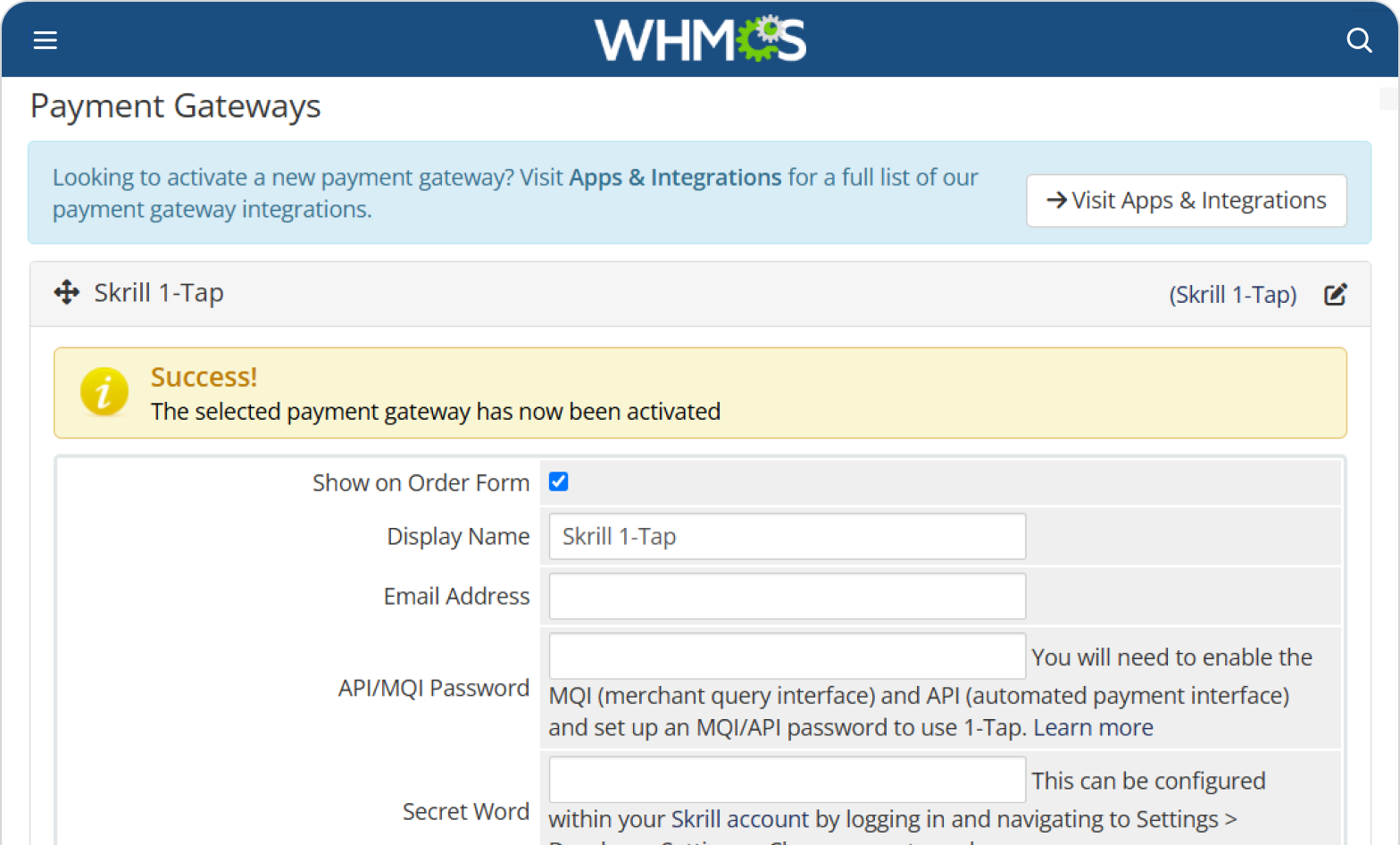Image resolution: width=1400 pixels, height=845 pixels.
Task: Toggle the Show on Order Form checkbox
Action: pos(559,482)
